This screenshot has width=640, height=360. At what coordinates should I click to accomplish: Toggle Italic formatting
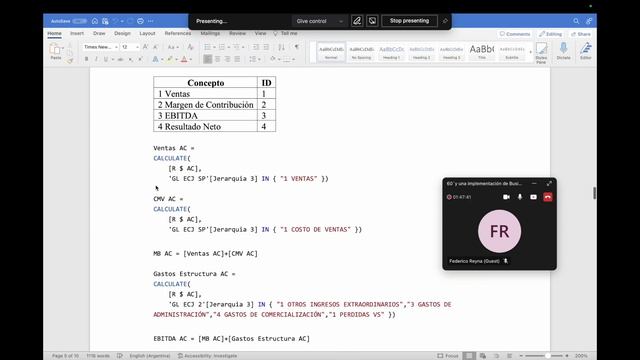[x=96, y=59]
